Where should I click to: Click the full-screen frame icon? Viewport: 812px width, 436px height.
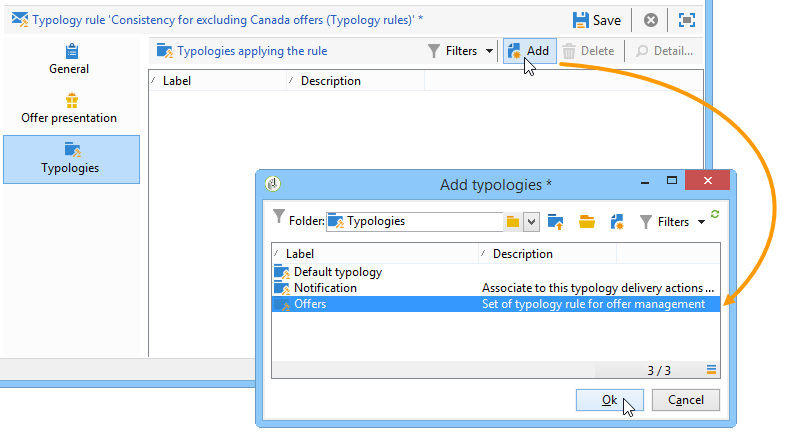pos(687,20)
